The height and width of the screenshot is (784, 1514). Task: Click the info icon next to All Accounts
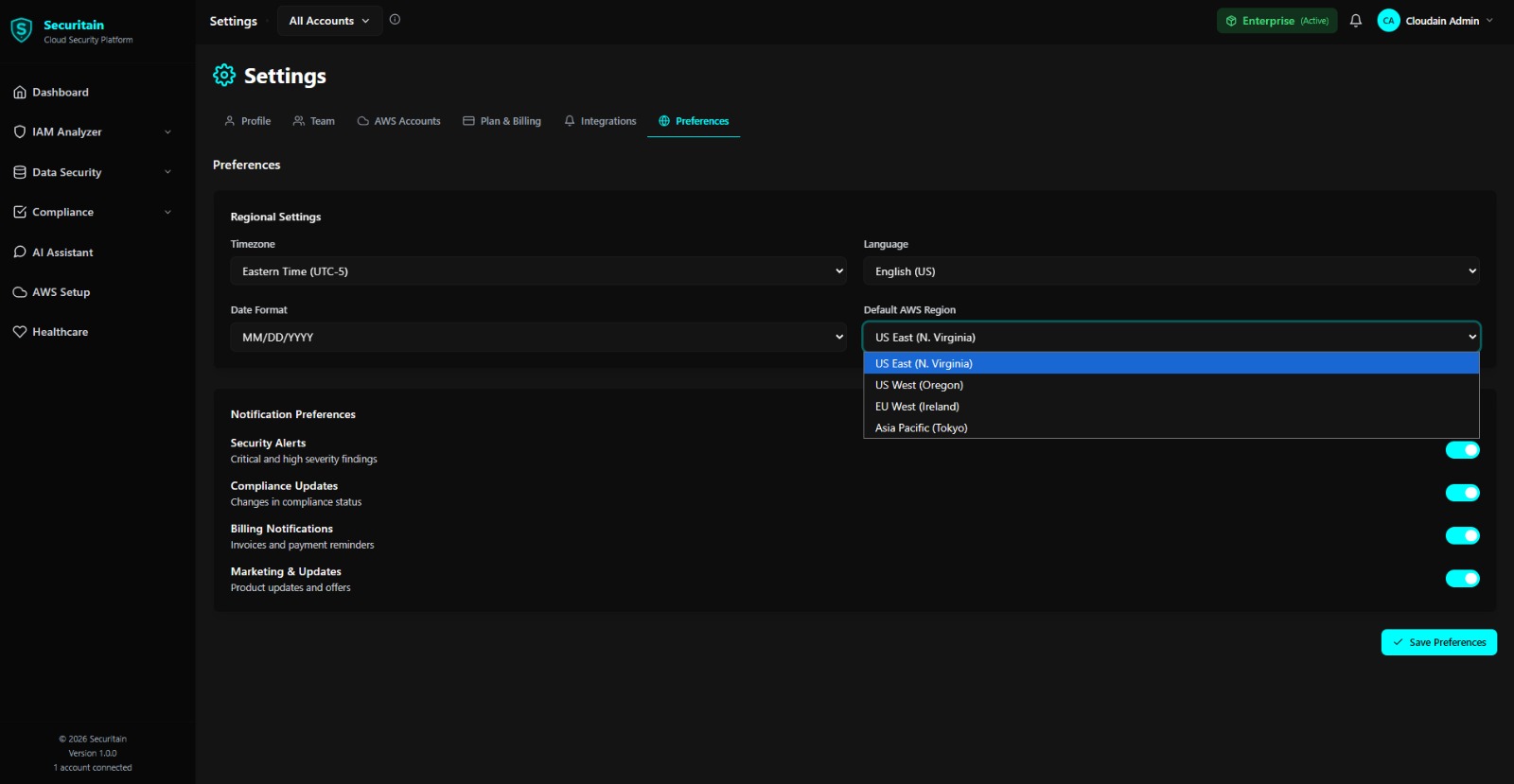click(395, 20)
